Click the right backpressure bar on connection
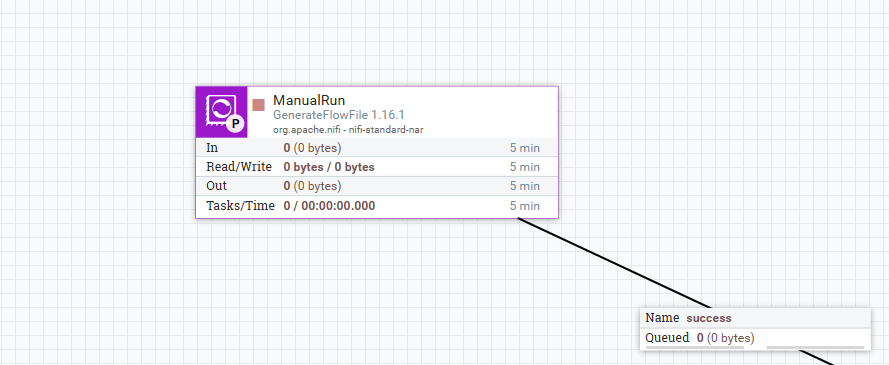The image size is (889, 365). click(x=815, y=347)
